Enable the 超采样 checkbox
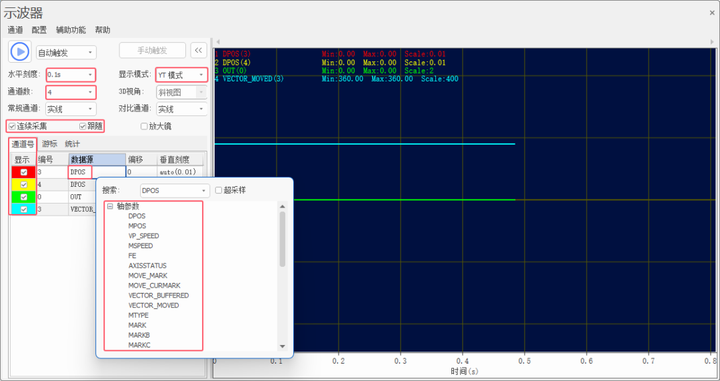 click(x=219, y=190)
